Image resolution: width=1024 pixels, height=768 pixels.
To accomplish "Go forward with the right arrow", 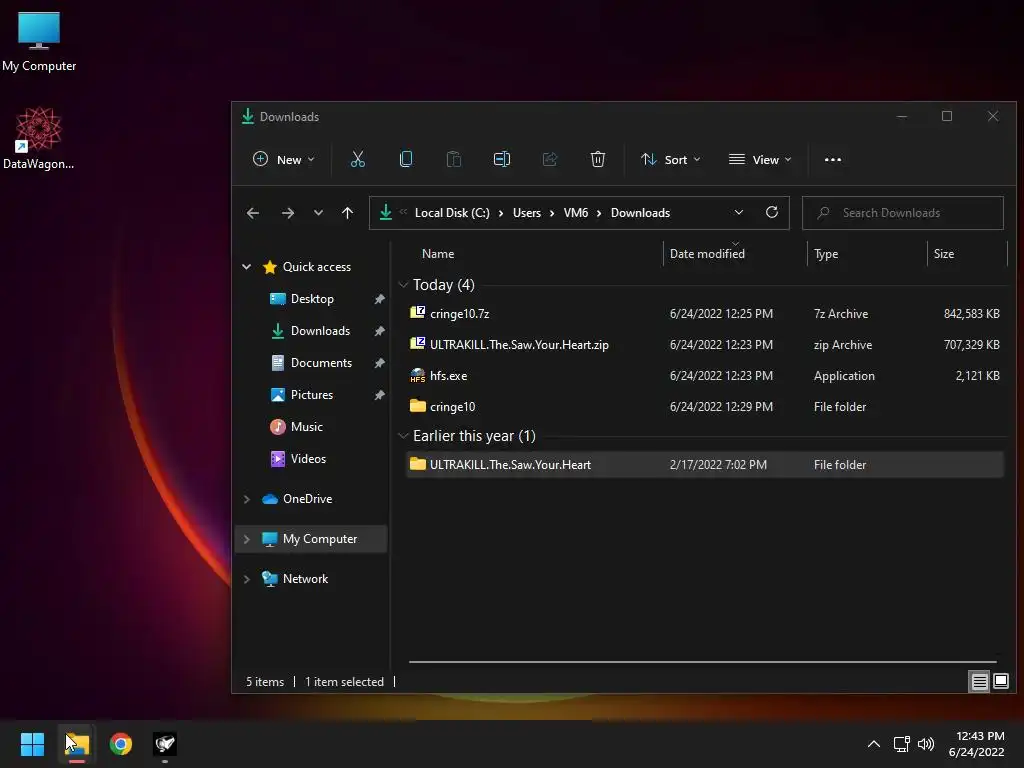I will (287, 213).
